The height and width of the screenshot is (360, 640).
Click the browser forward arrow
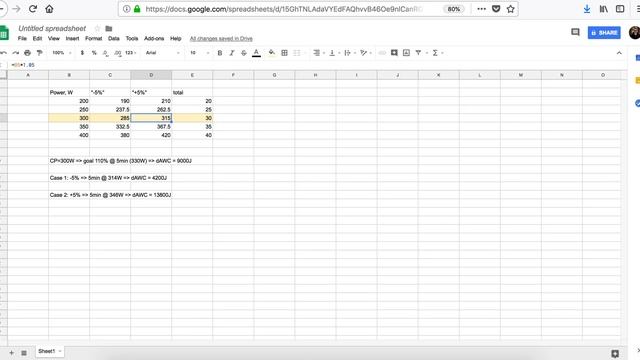coord(16,9)
